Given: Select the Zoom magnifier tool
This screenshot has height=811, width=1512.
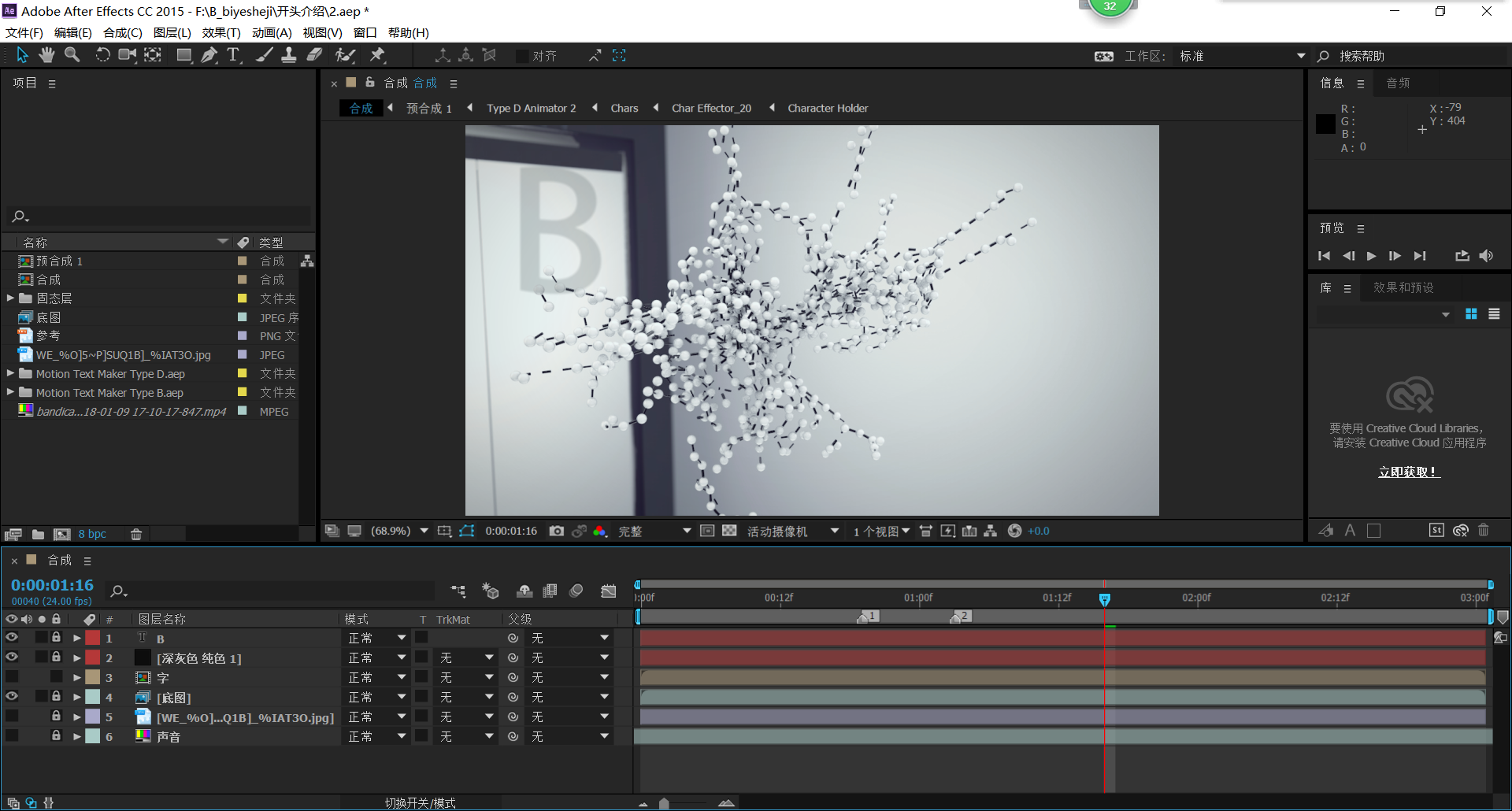Looking at the screenshot, I should tap(72, 55).
